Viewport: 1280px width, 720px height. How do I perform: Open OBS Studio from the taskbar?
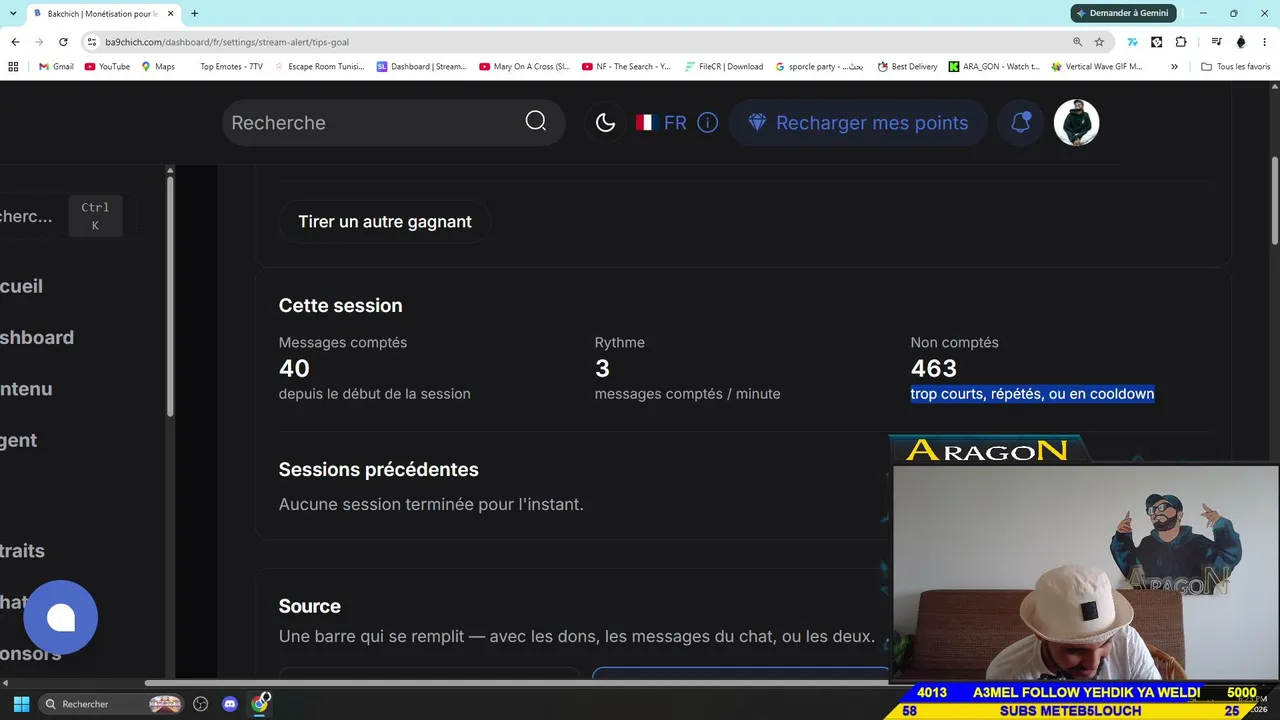pos(200,704)
